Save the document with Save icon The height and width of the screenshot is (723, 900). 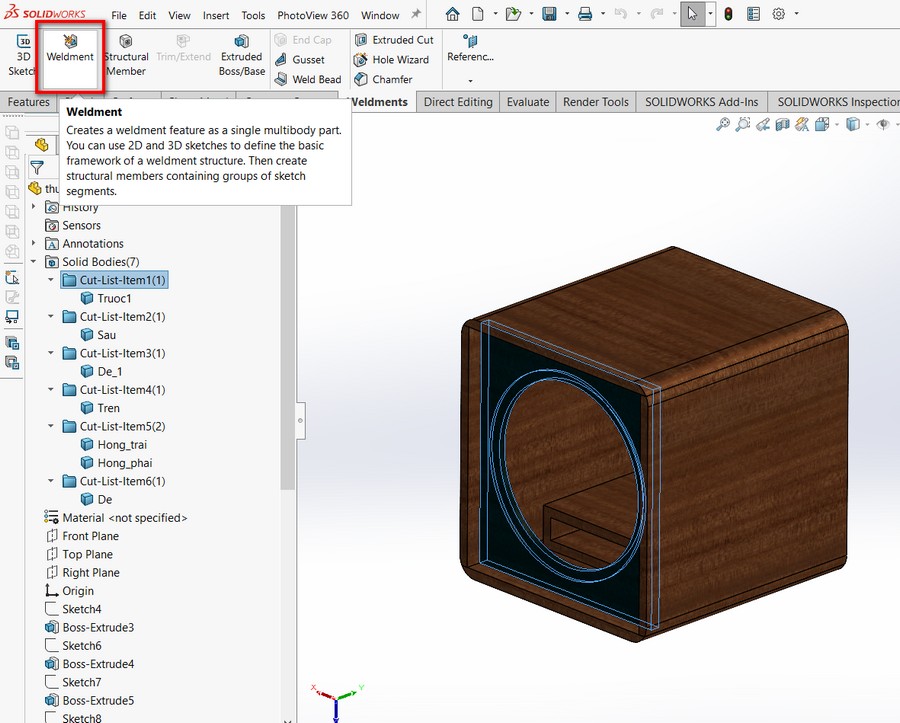(549, 14)
